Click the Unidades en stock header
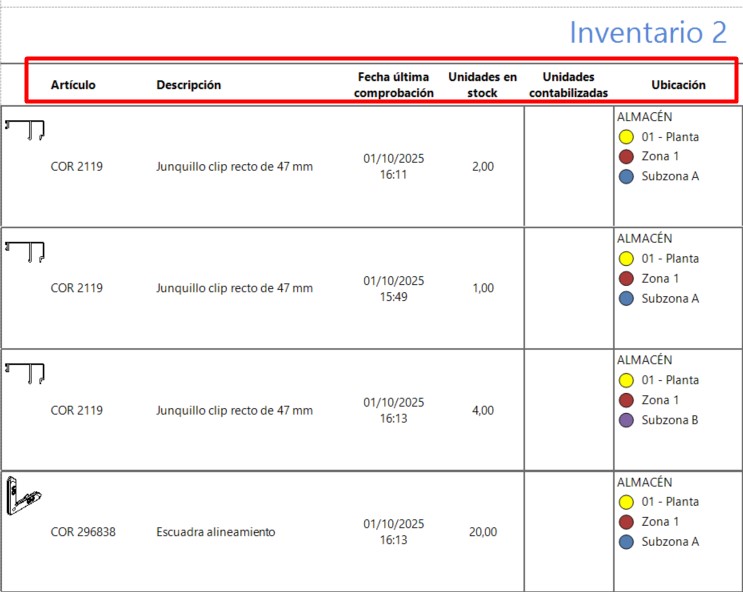The image size is (743, 592). click(482, 85)
